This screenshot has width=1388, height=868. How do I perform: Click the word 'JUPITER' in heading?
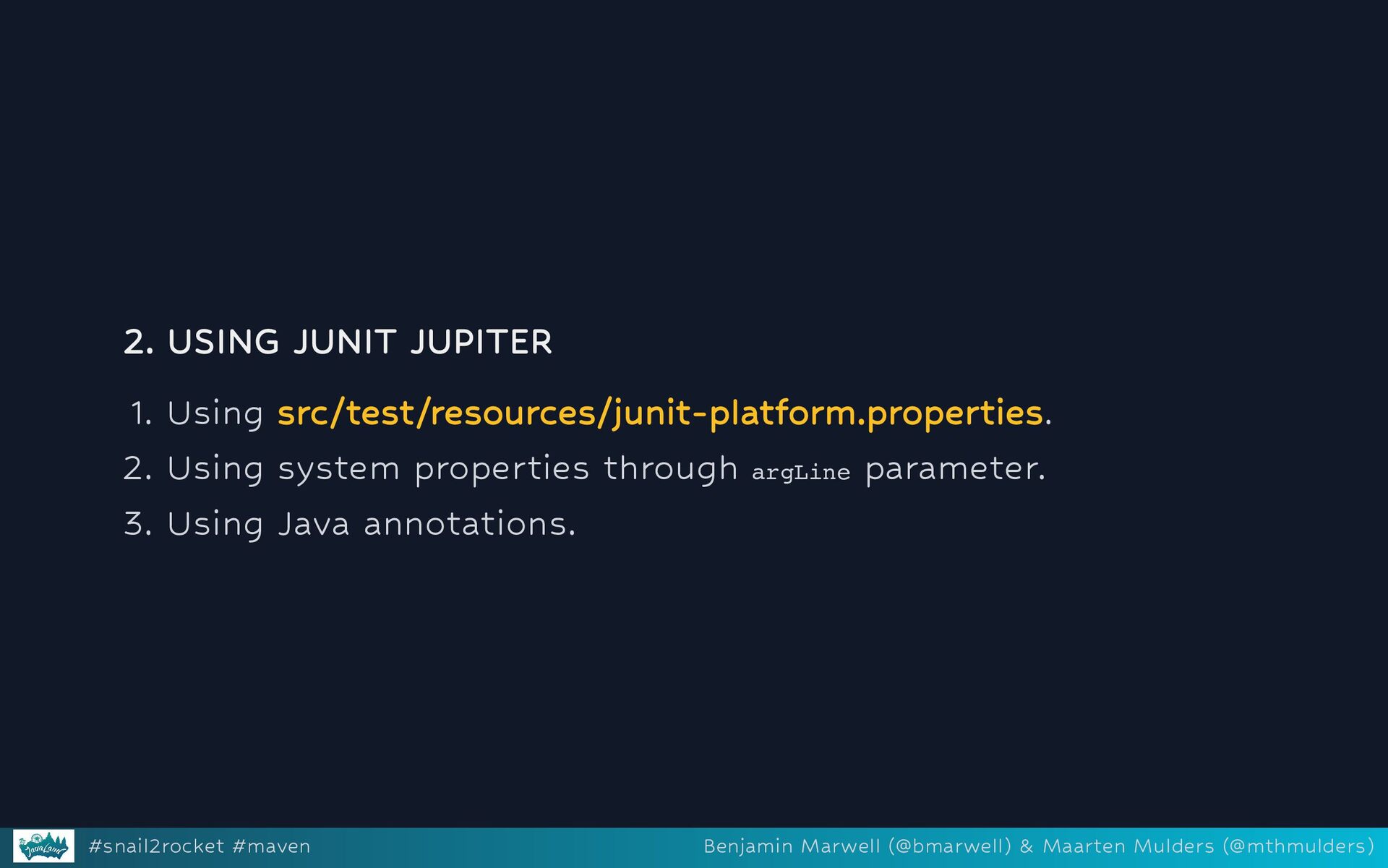coord(481,342)
